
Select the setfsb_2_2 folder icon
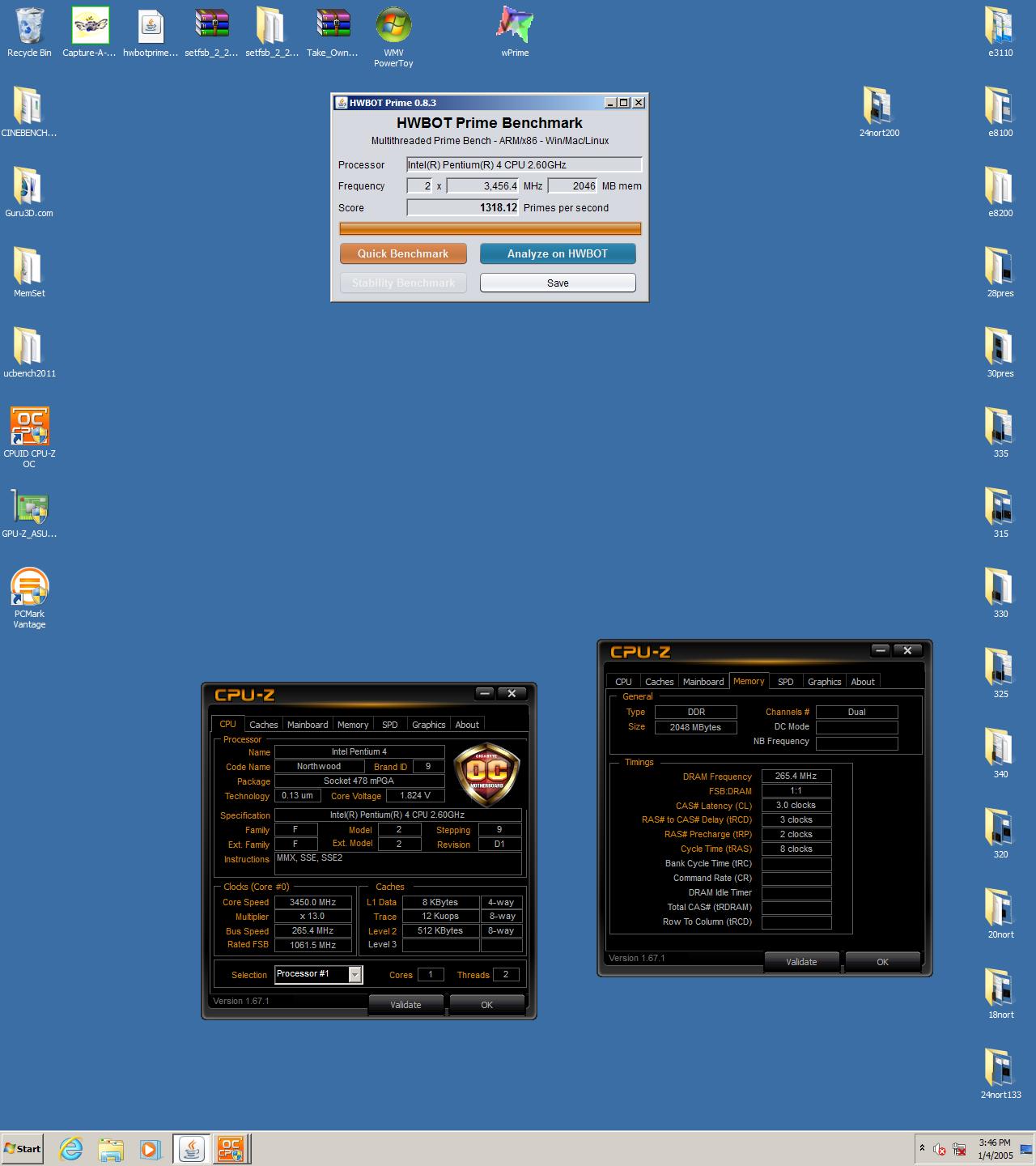[x=272, y=32]
